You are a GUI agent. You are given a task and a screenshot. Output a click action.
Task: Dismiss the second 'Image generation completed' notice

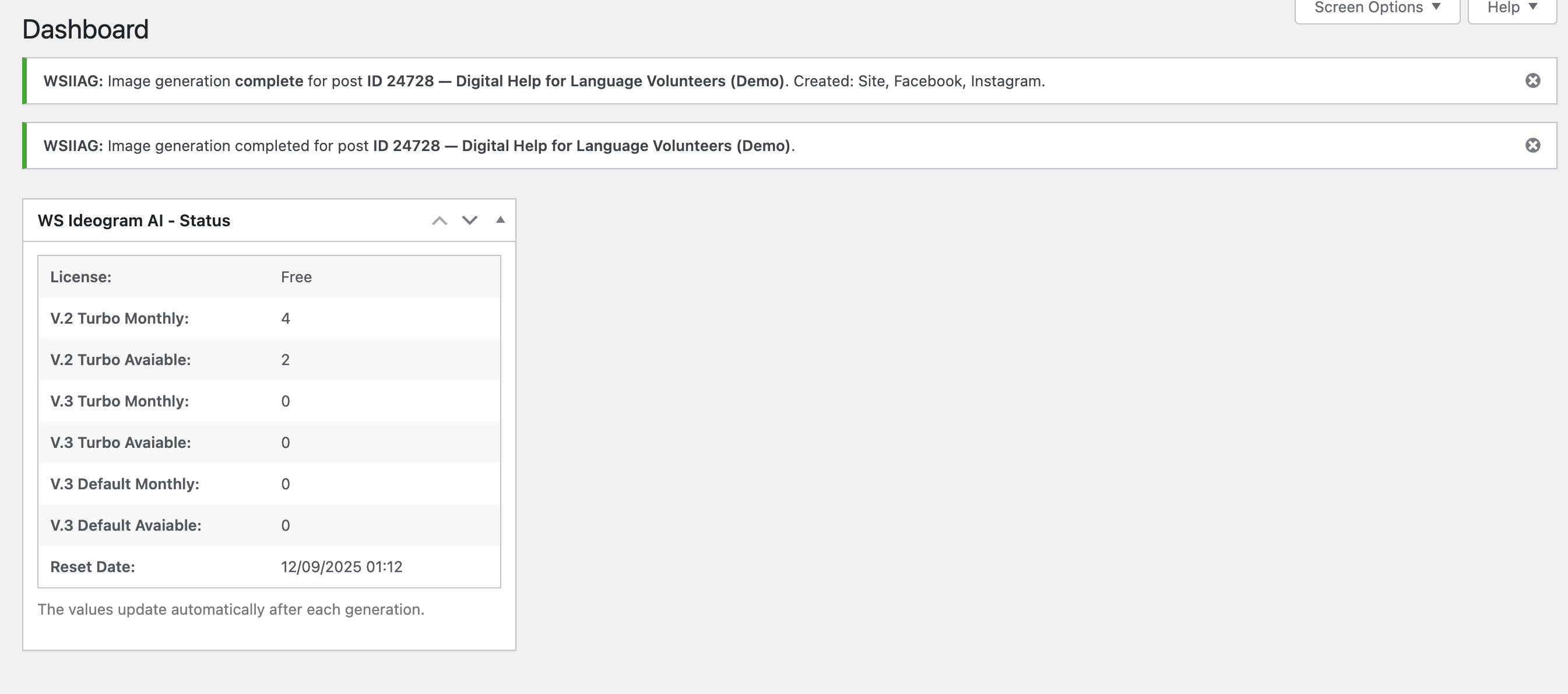pyautogui.click(x=1532, y=145)
